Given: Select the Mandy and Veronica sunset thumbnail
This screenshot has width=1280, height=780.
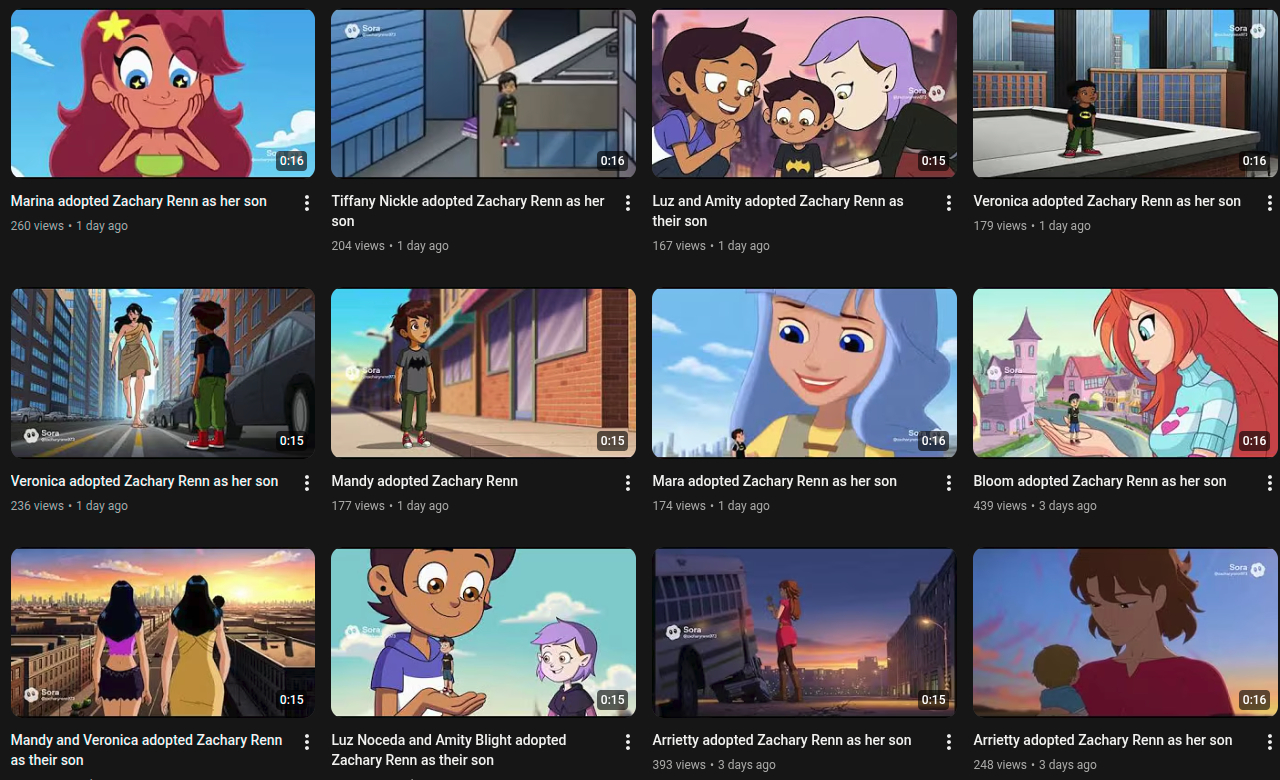Looking at the screenshot, I should click(x=163, y=632).
